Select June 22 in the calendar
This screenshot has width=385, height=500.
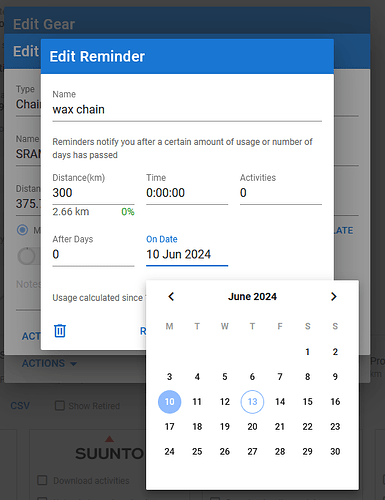click(307, 427)
